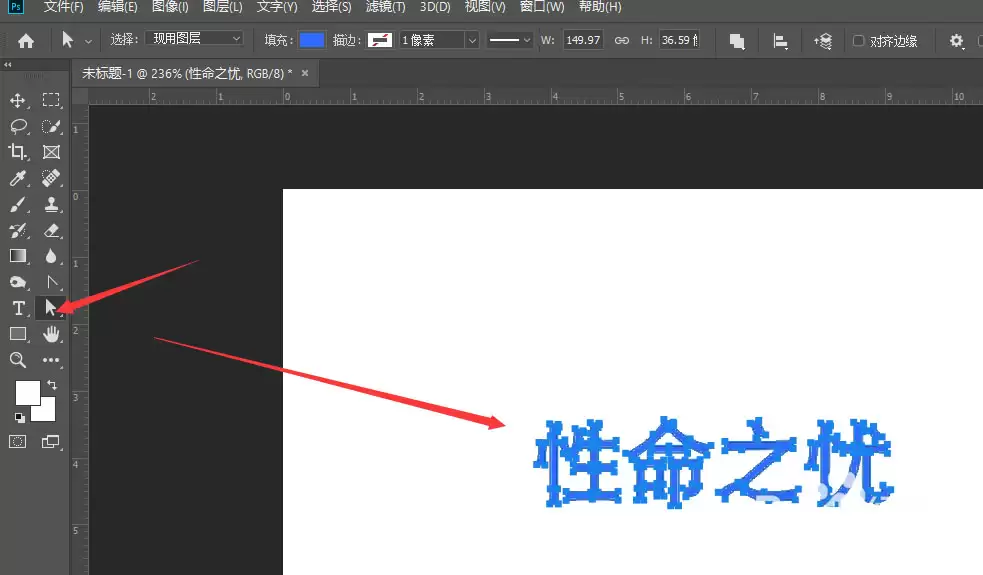The width and height of the screenshot is (983, 575).
Task: Select the Zoom magnifier tool
Action: [x=18, y=360]
